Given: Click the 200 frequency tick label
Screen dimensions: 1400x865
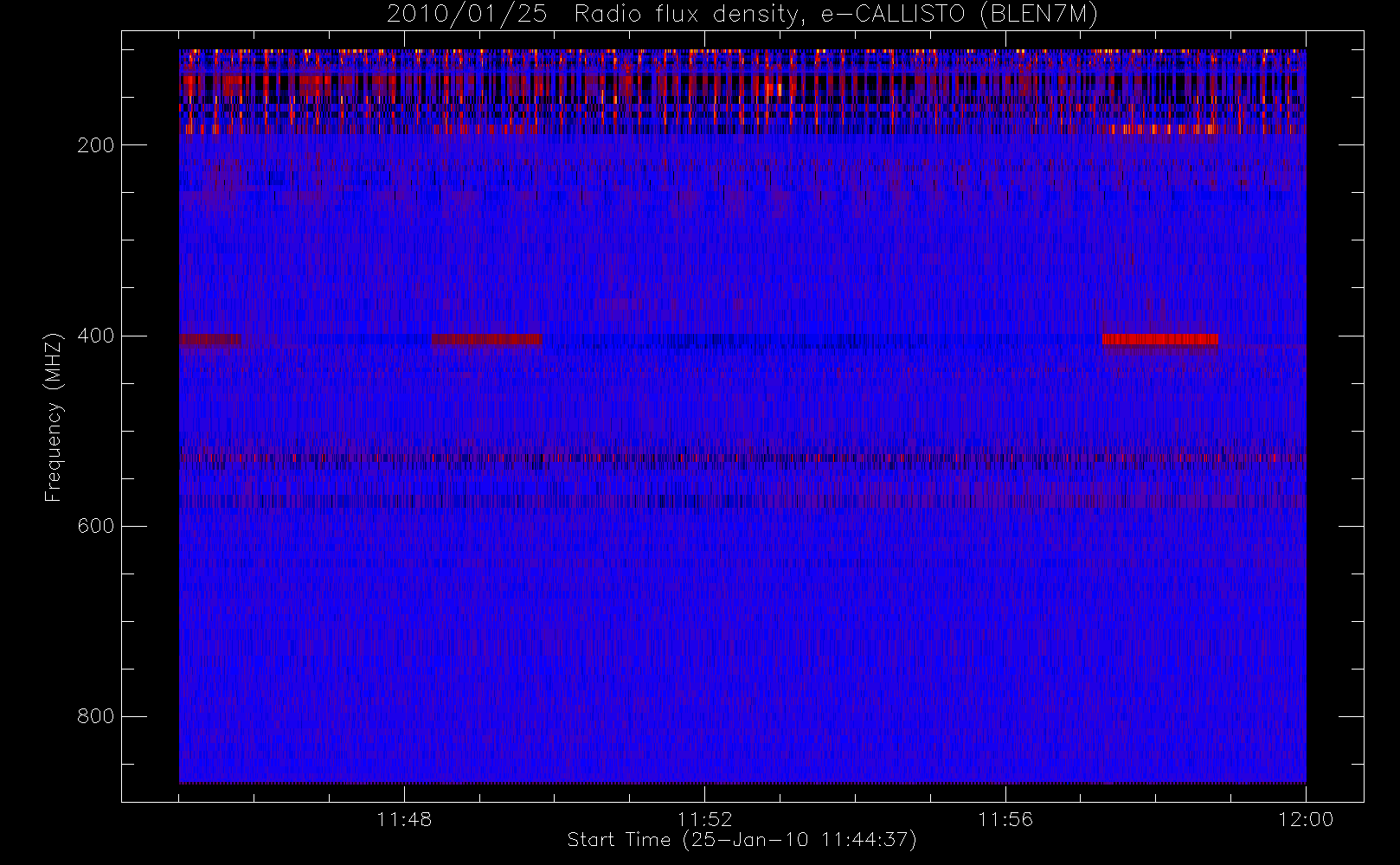Looking at the screenshot, I should [96, 145].
